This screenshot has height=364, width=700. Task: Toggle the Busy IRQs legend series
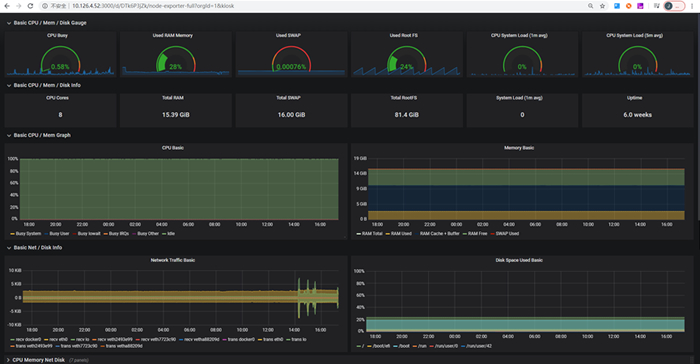click(x=119, y=234)
